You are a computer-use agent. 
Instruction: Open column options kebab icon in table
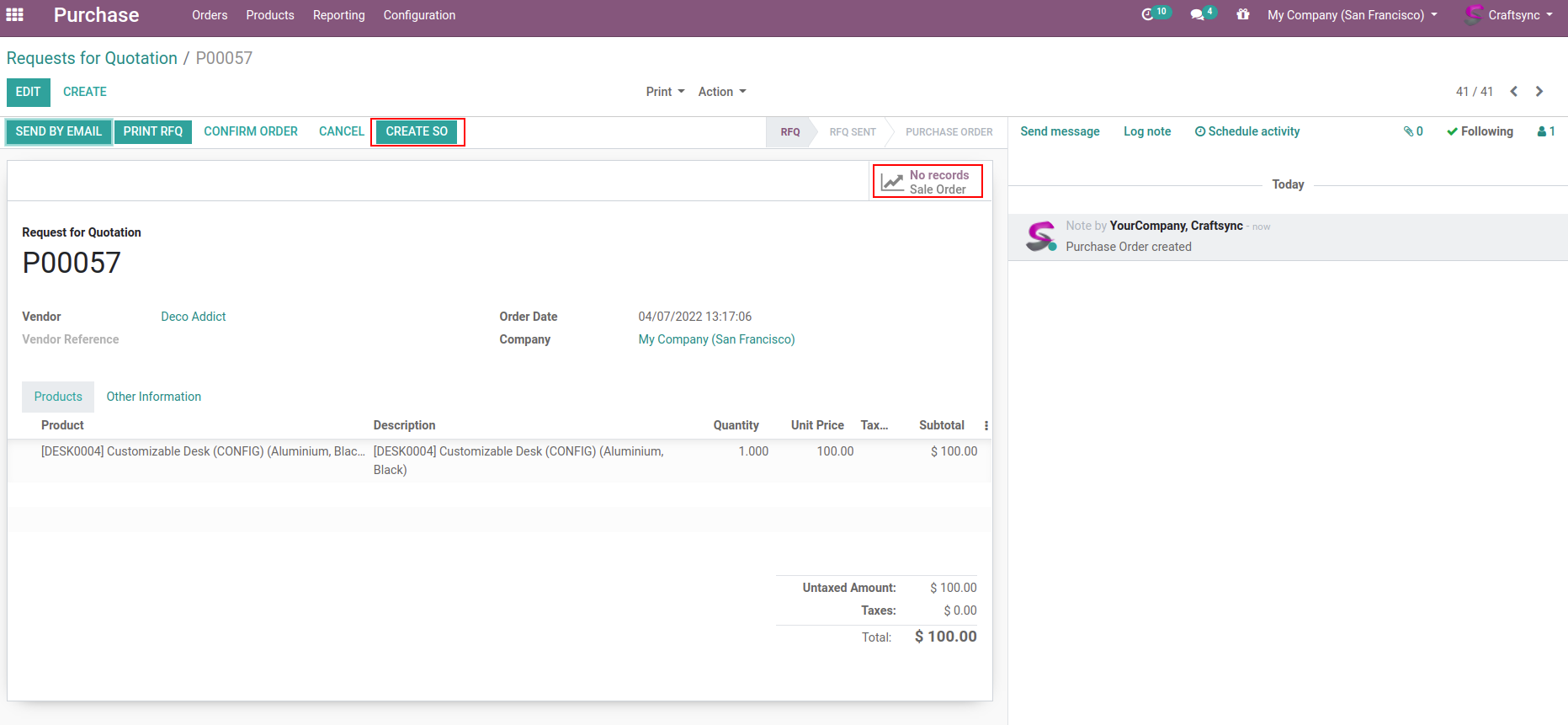986,426
